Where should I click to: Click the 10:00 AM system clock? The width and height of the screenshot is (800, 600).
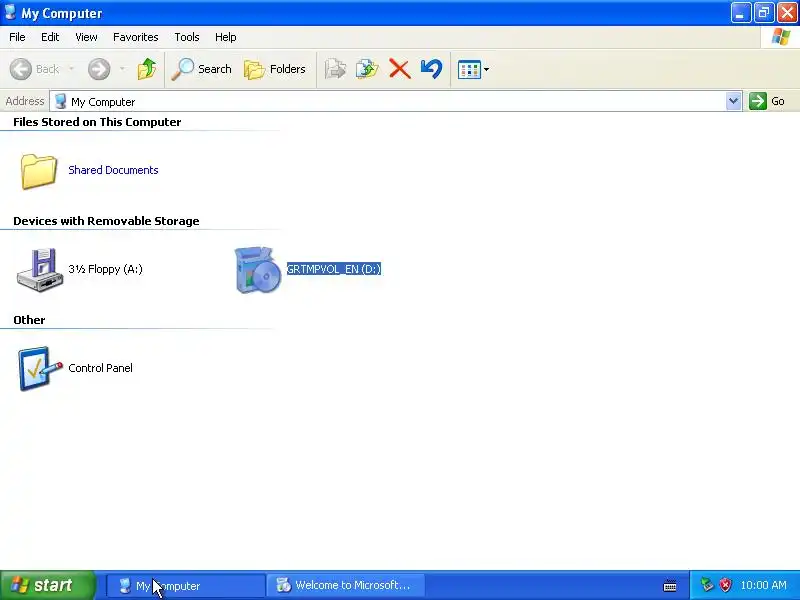pyautogui.click(x=763, y=585)
